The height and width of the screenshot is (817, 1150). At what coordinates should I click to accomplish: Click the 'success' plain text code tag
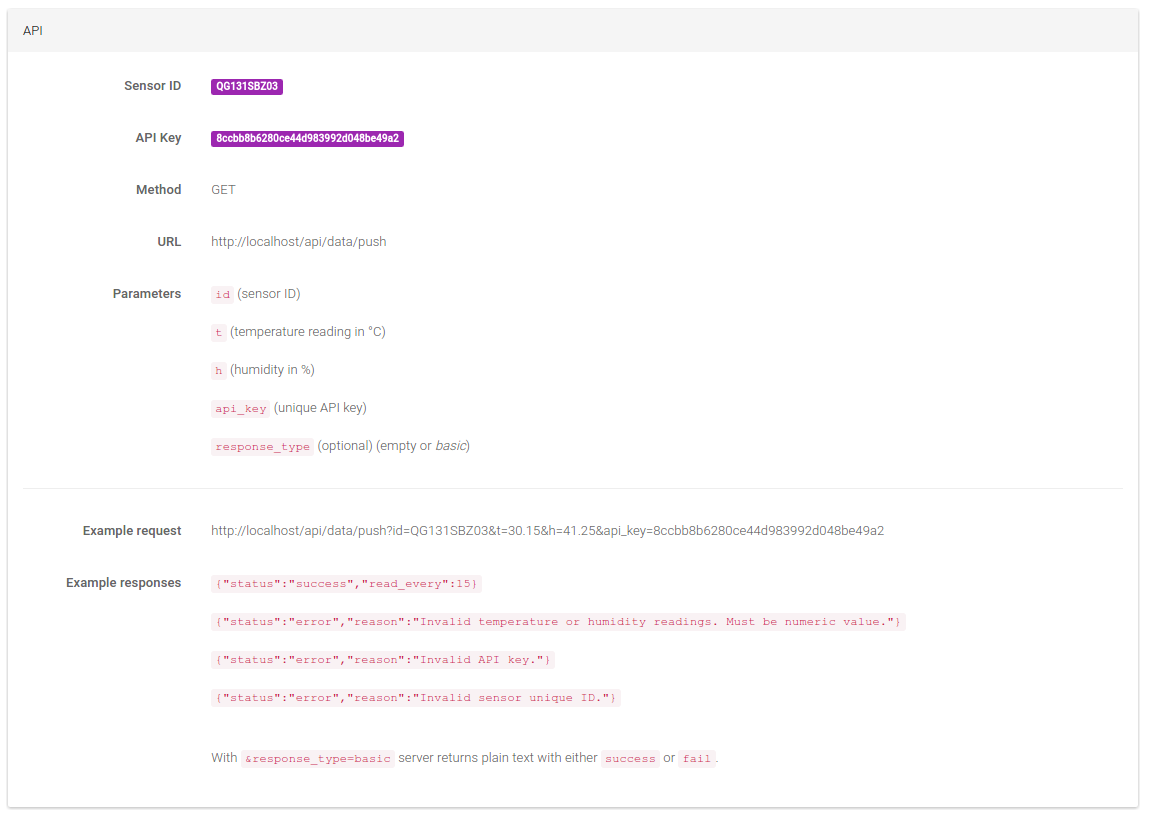630,759
